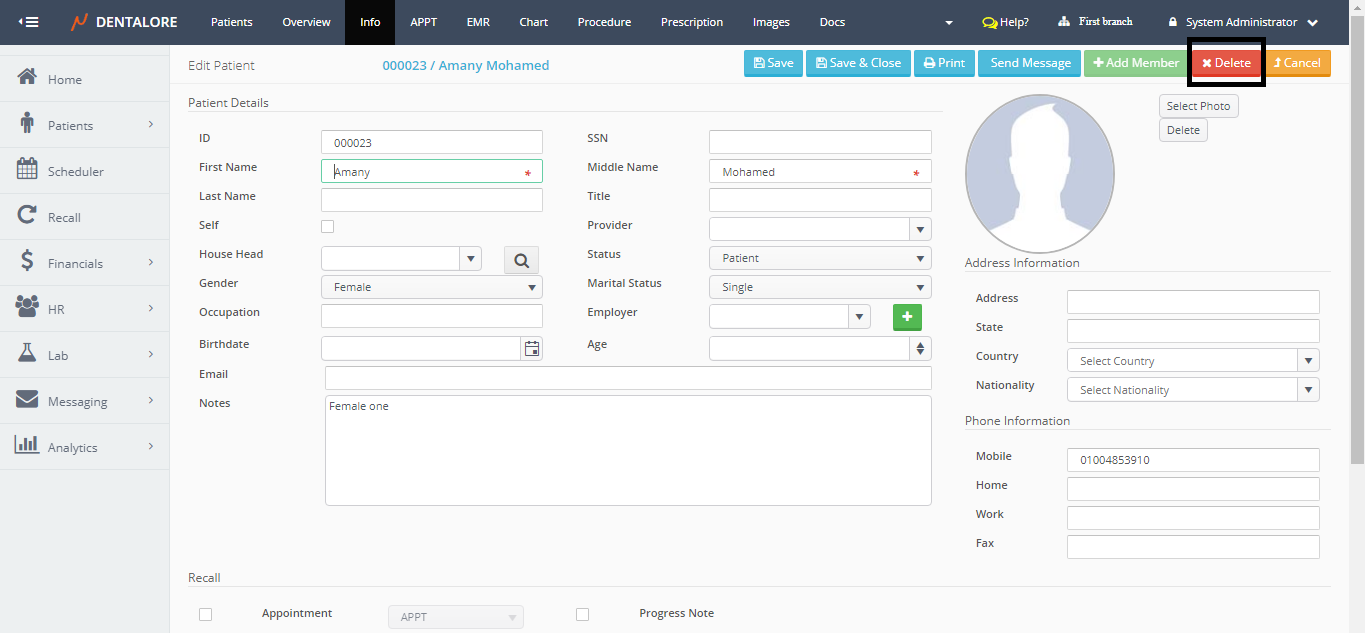Open the Gender dropdown
The width and height of the screenshot is (1365, 633).
(x=431, y=287)
